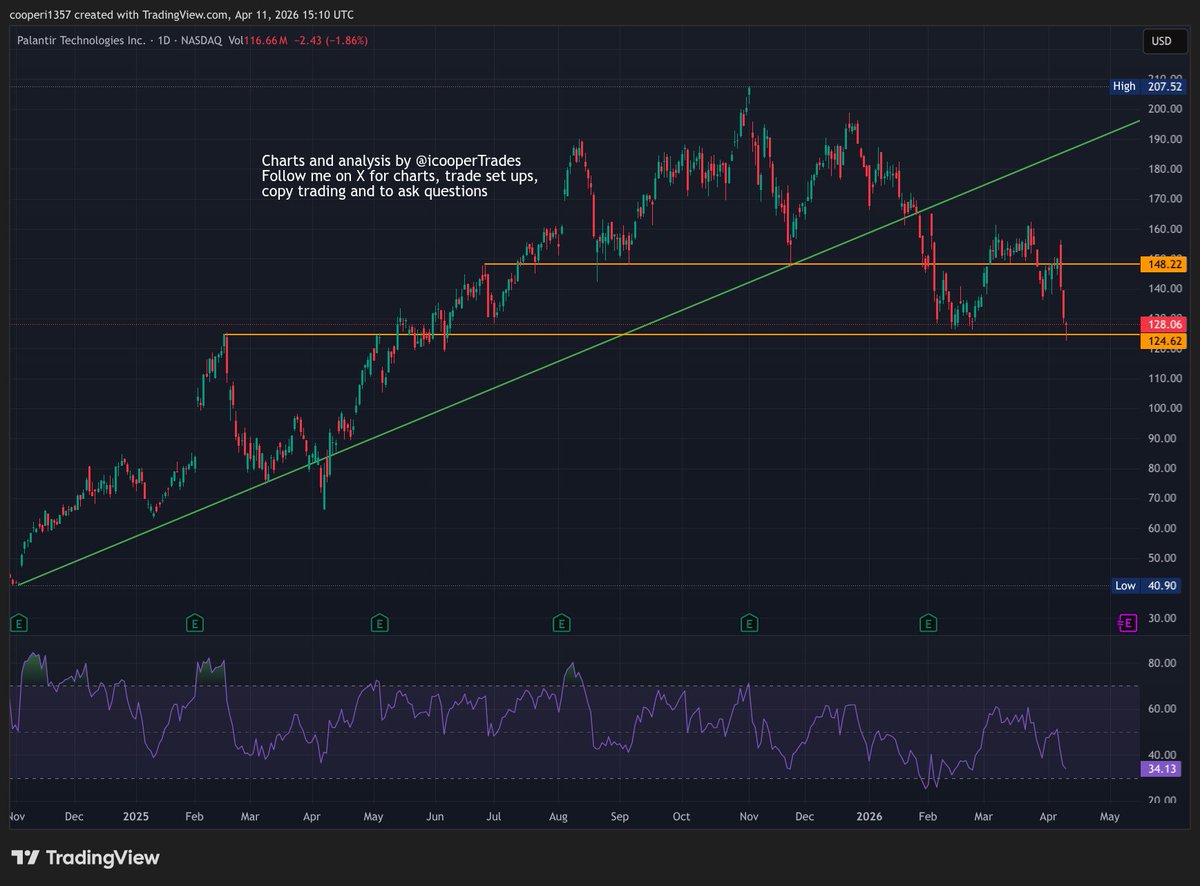Click the earnings icon below May 2025

pyautogui.click(x=379, y=622)
